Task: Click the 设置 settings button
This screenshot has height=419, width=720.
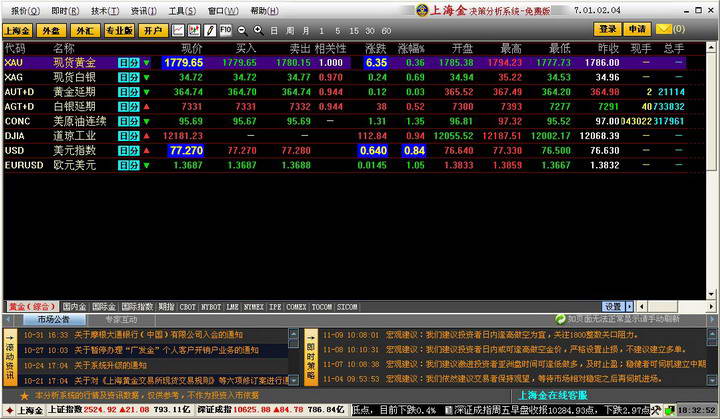Action: 613,306
